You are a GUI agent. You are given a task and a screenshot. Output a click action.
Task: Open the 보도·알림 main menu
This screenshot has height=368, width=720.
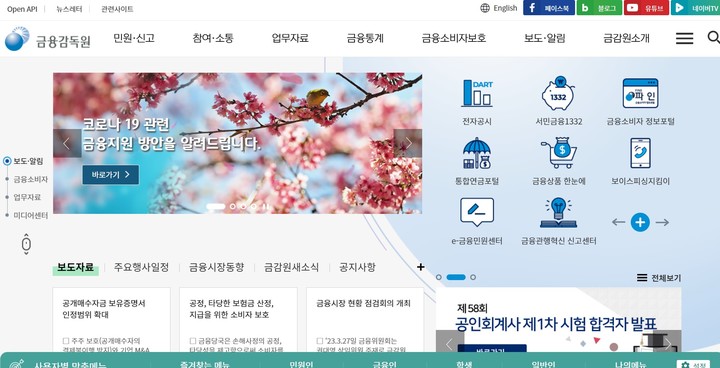tap(545, 39)
